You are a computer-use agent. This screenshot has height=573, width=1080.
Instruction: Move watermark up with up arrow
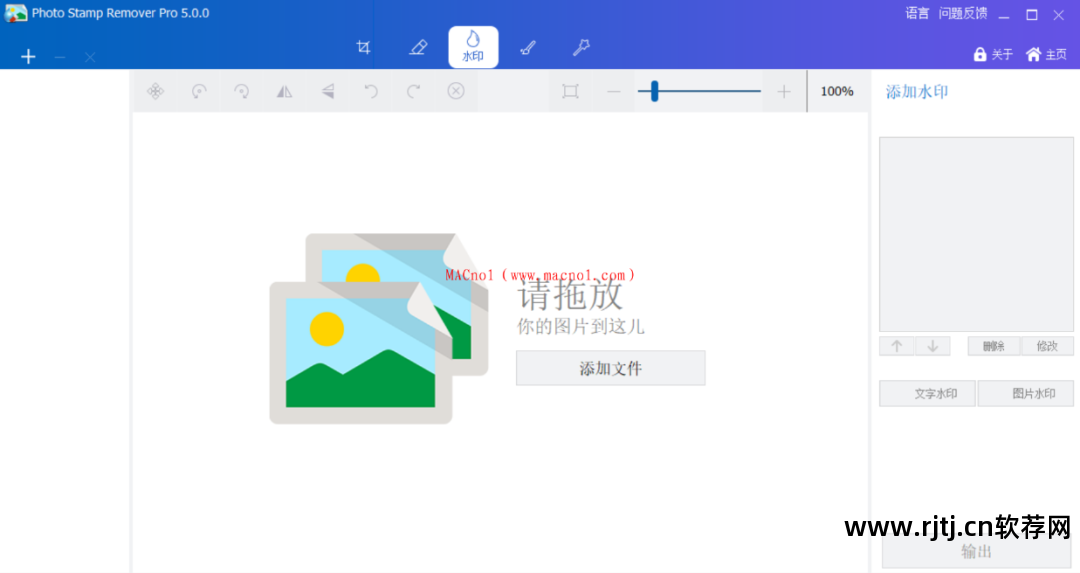click(897, 346)
